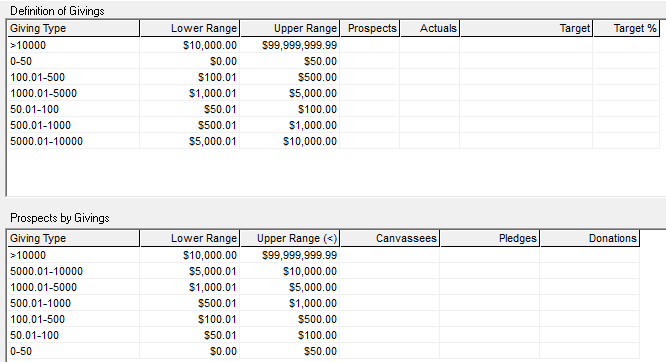Click the Target % column header
The height and width of the screenshot is (362, 666).
[626, 28]
